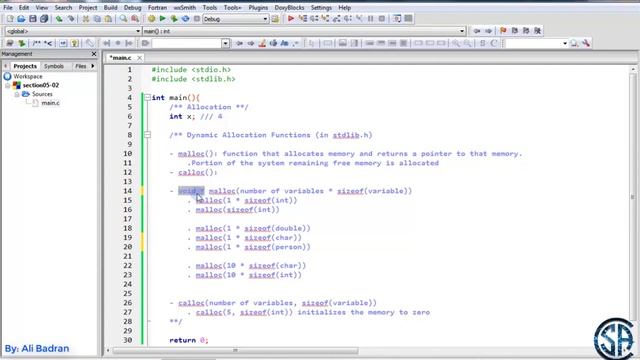Switch to the Symbols tab

[x=53, y=66]
